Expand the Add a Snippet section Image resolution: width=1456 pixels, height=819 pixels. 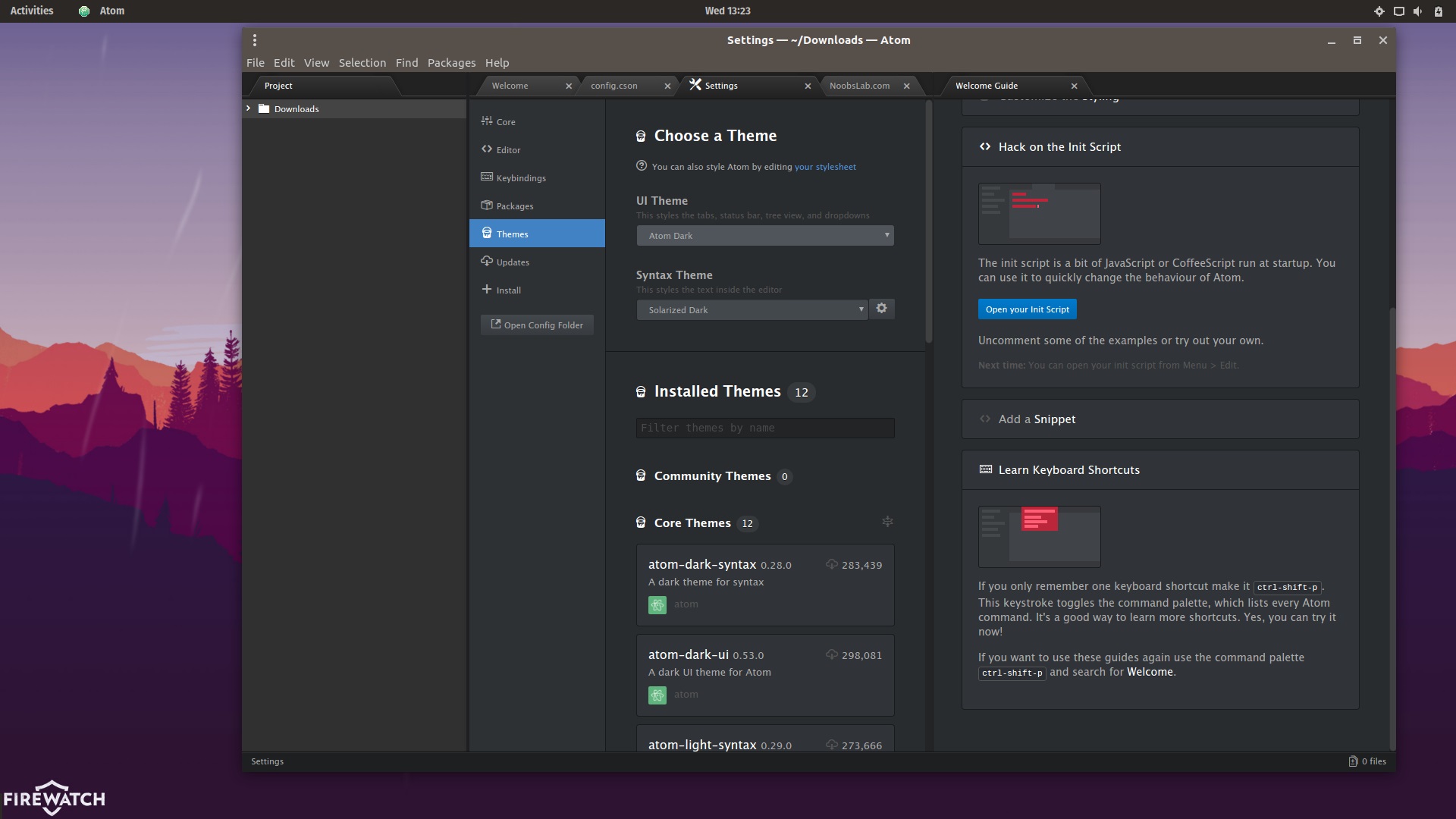coord(1037,419)
